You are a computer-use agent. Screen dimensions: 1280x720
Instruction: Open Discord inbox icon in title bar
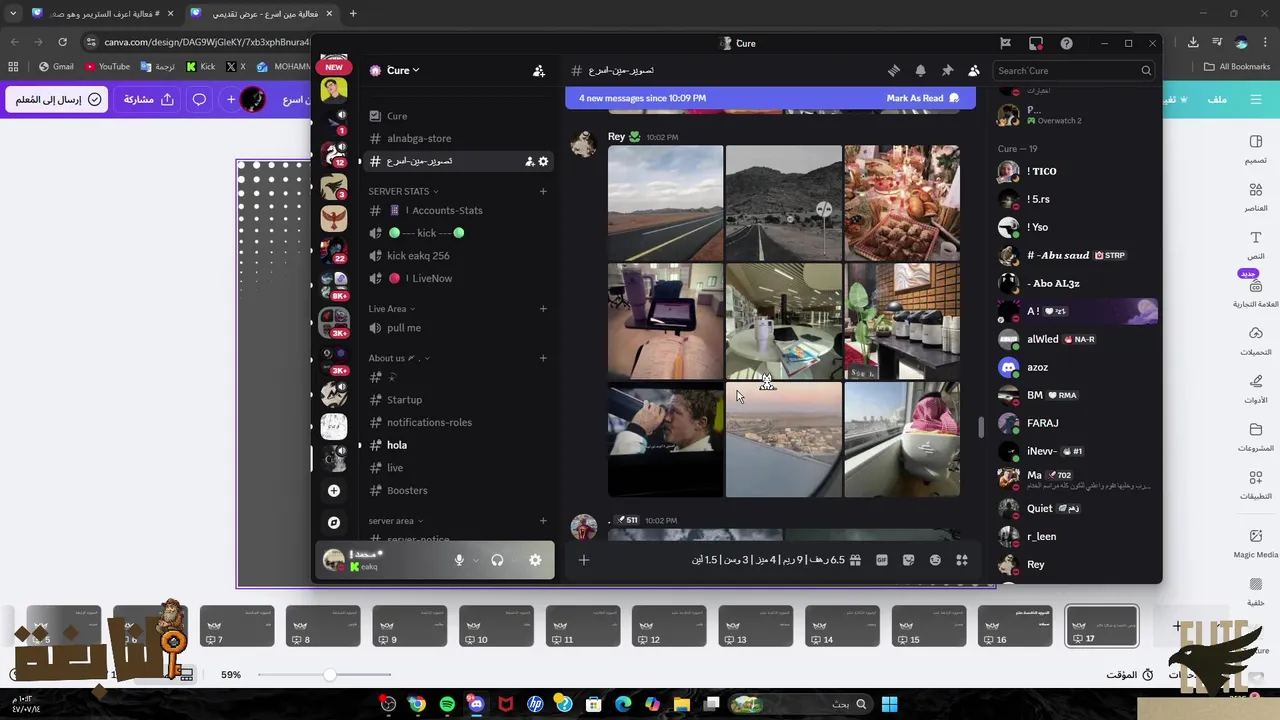click(1036, 43)
